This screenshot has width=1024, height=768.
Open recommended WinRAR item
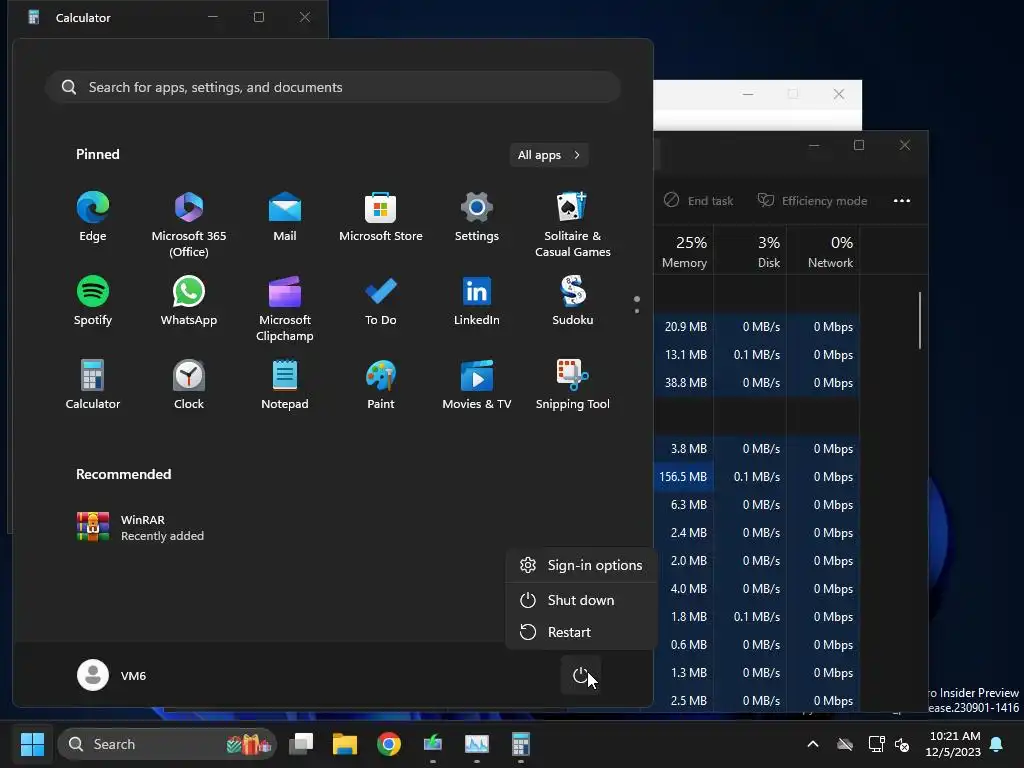[140, 528]
